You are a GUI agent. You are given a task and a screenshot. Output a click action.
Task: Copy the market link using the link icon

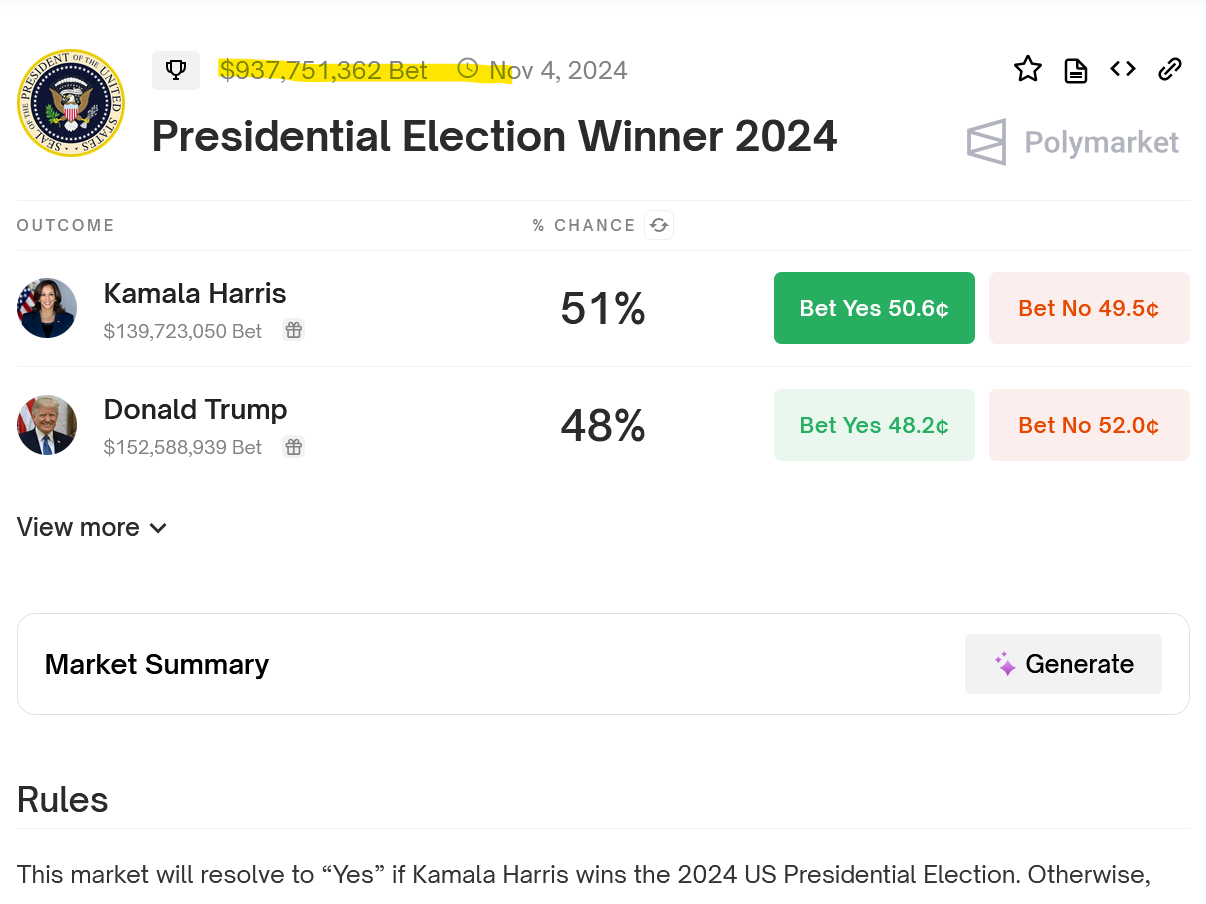1170,69
